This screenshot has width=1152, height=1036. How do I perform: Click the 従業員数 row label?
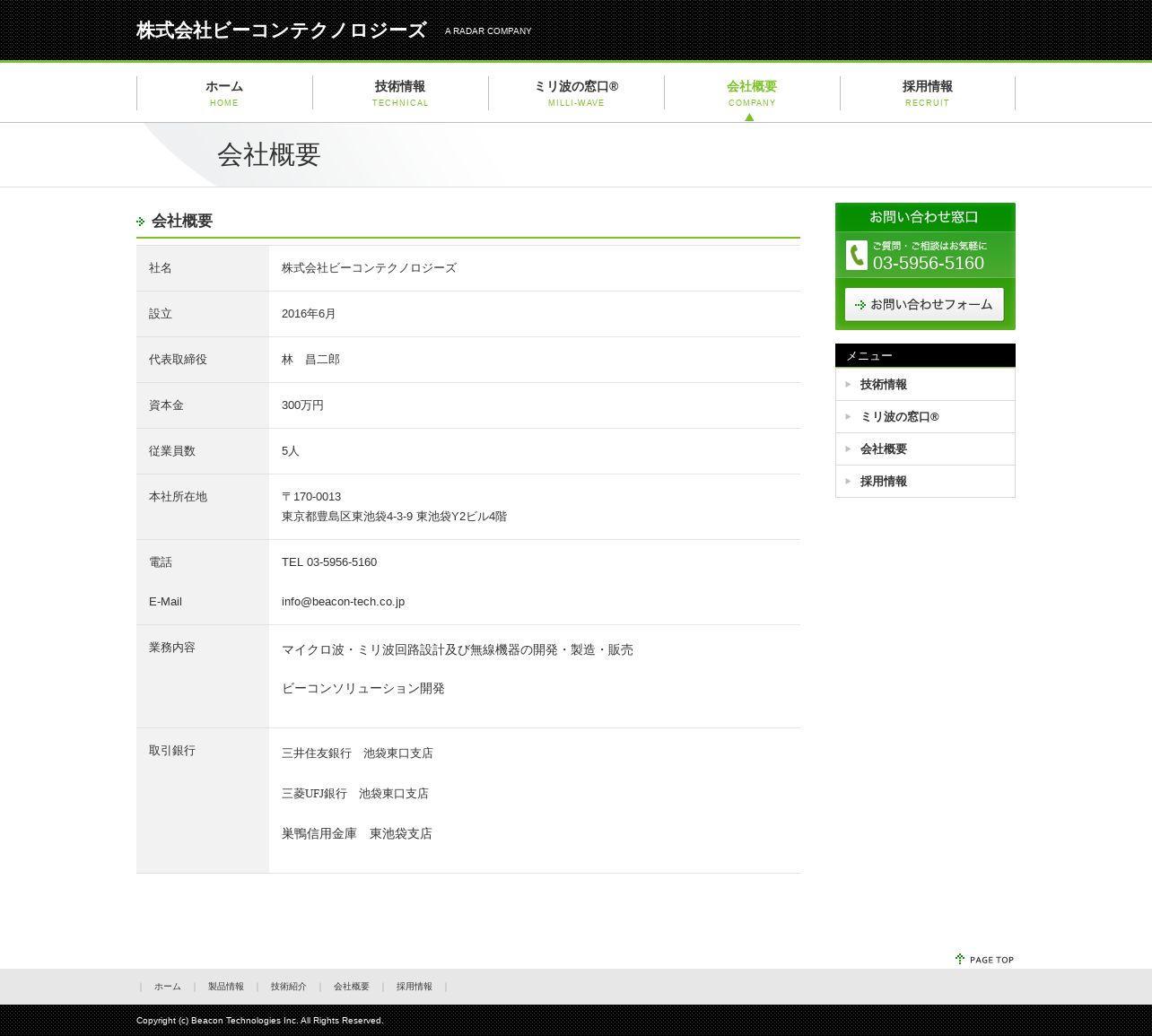pos(172,451)
